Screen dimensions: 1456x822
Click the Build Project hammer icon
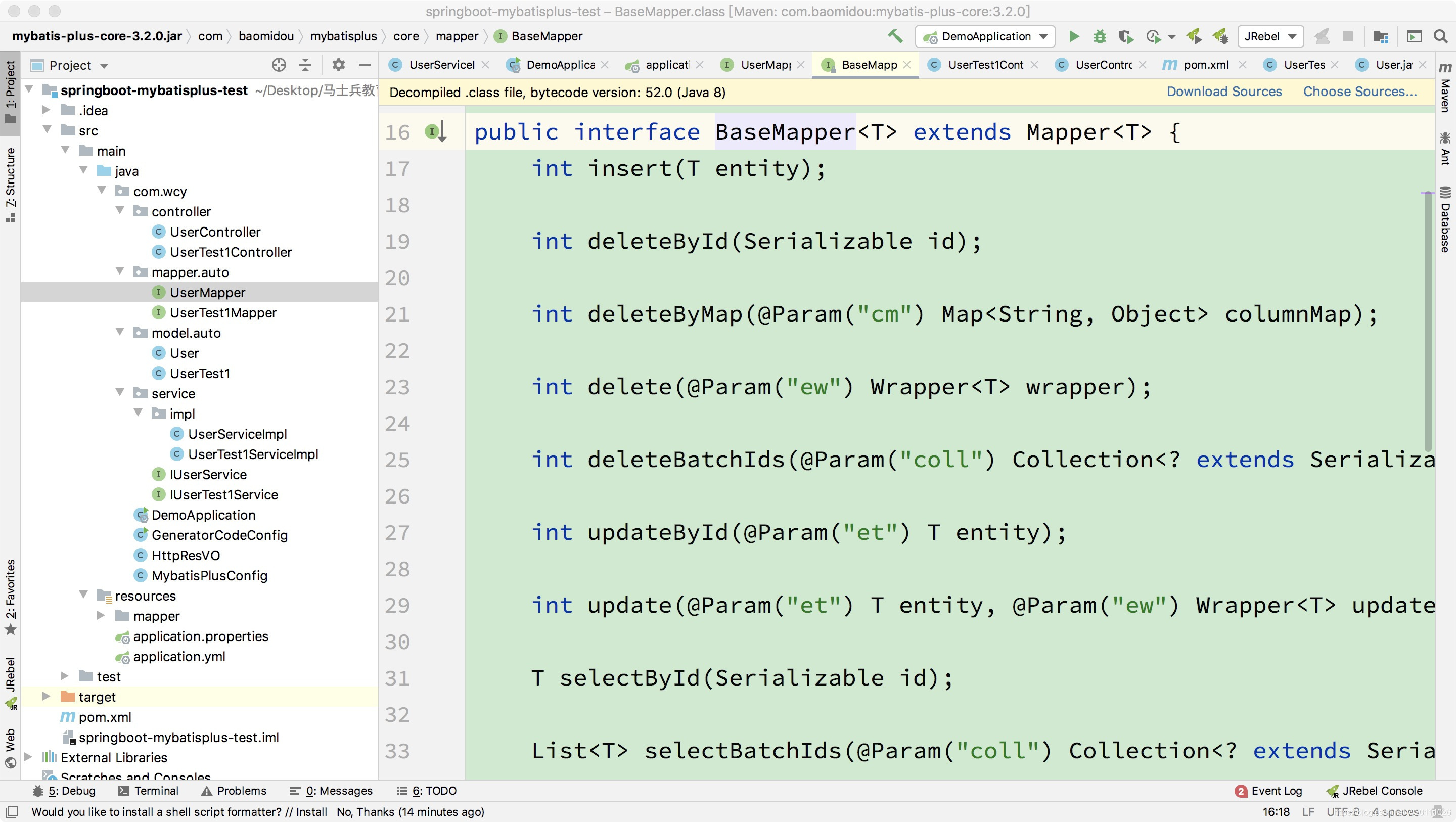click(895, 36)
